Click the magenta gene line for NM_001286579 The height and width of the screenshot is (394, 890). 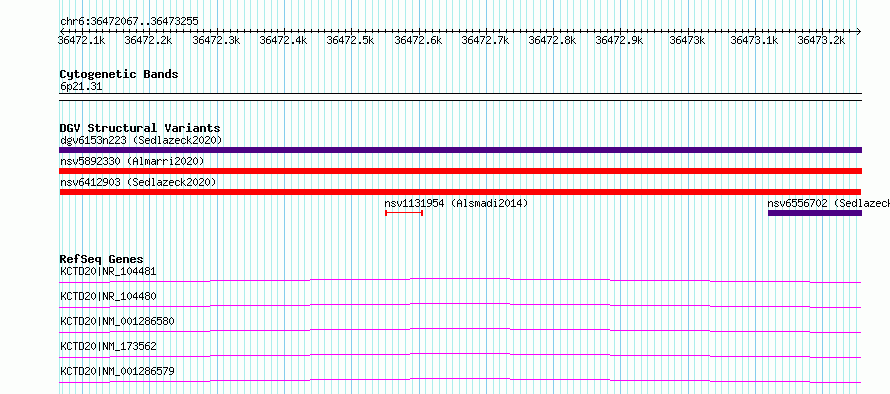coord(460,378)
